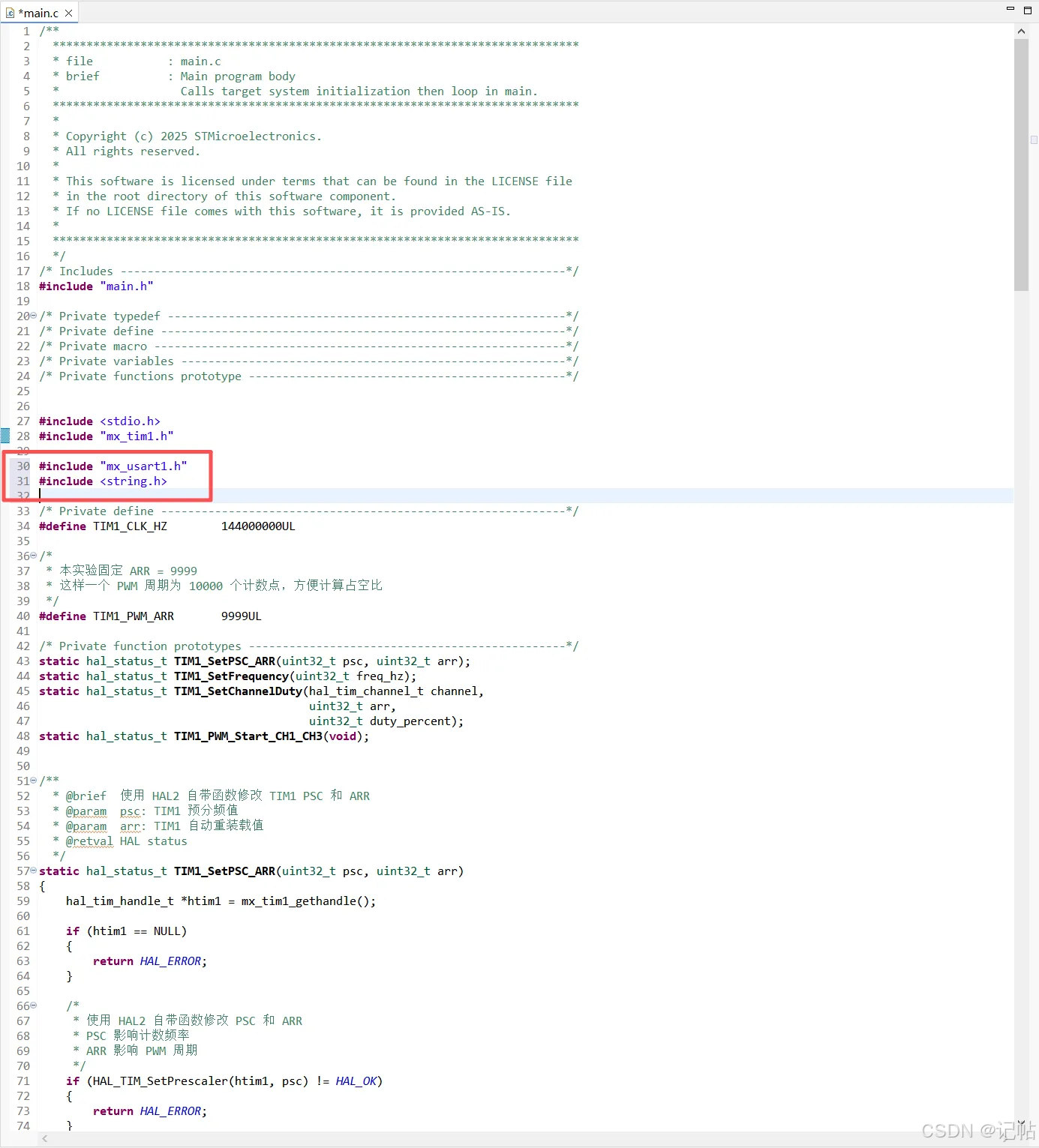Screen dimensions: 1039x1148
Task: Click on "mx_tim1.h" include text
Action: [x=137, y=436]
